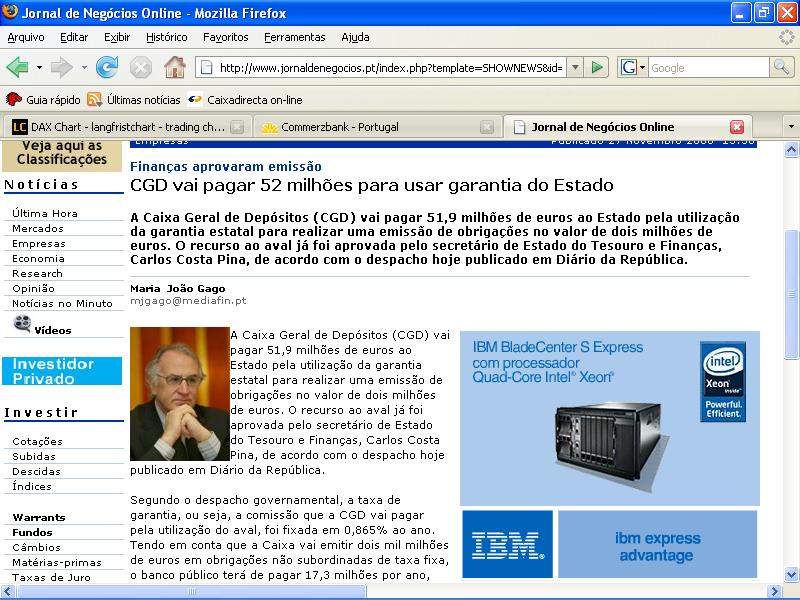The image size is (800, 600).
Task: Open the list all tabs dropdown
Action: click(791, 127)
